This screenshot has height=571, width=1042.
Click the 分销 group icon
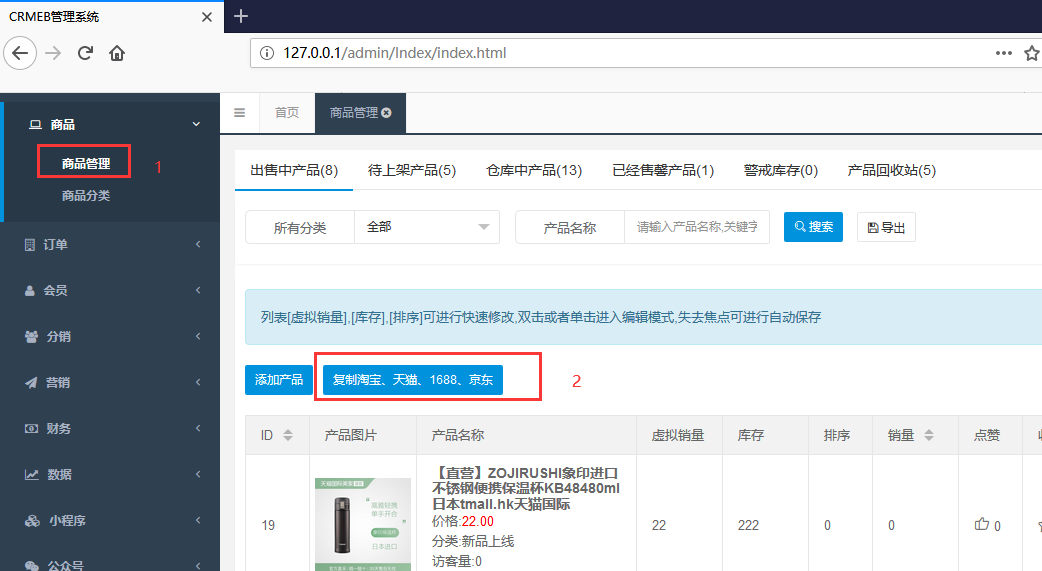click(31, 336)
